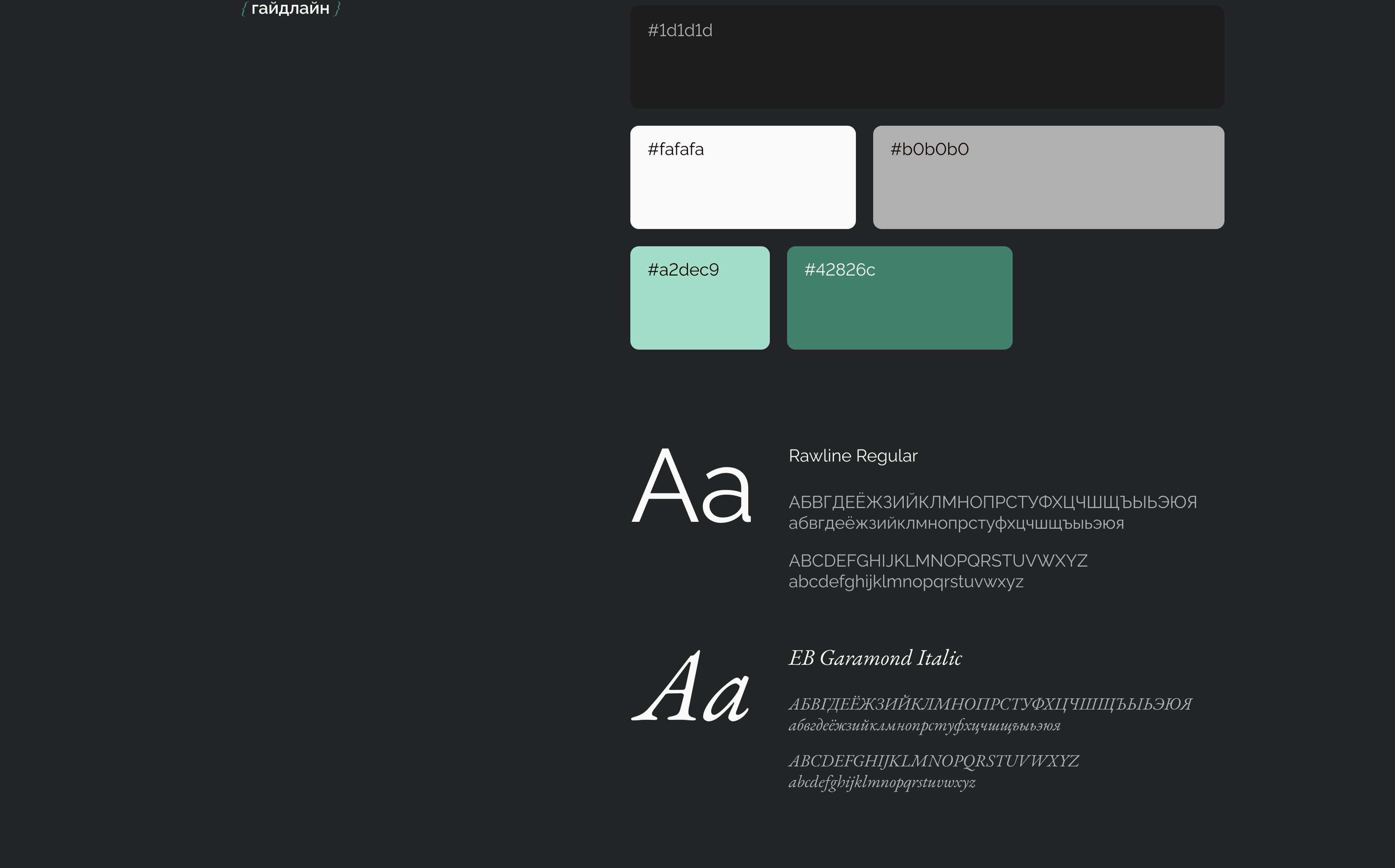
Task: Click Rawline lowercase Latin alphabet line
Action: coord(905,582)
